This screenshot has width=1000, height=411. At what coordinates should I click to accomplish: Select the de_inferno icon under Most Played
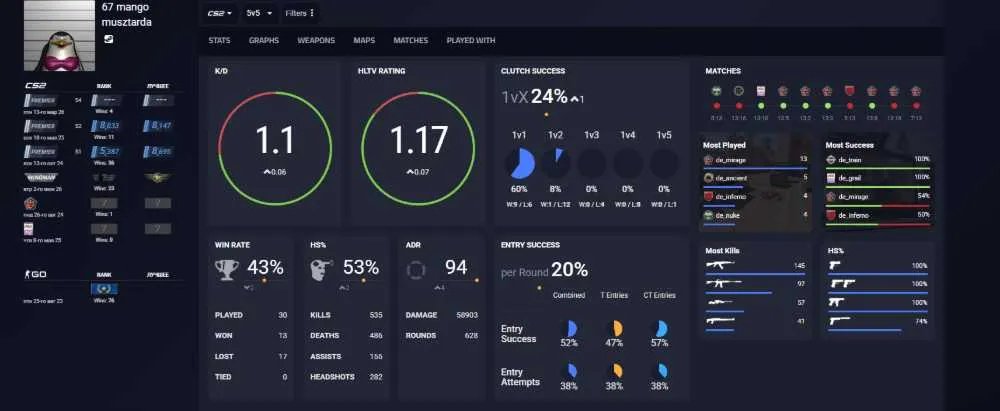coord(709,197)
